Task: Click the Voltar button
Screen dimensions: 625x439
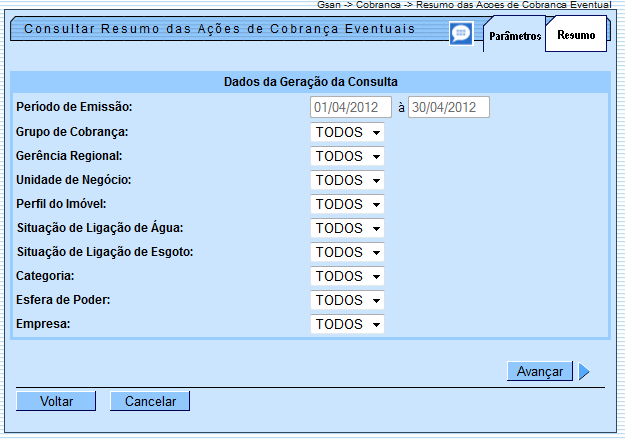Action: coord(56,401)
